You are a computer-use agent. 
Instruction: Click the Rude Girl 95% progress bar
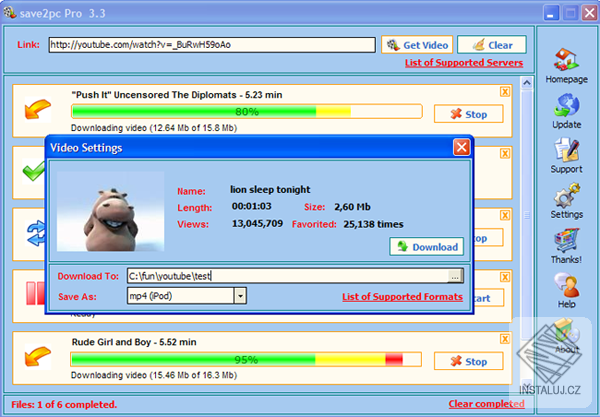pyautogui.click(x=246, y=360)
